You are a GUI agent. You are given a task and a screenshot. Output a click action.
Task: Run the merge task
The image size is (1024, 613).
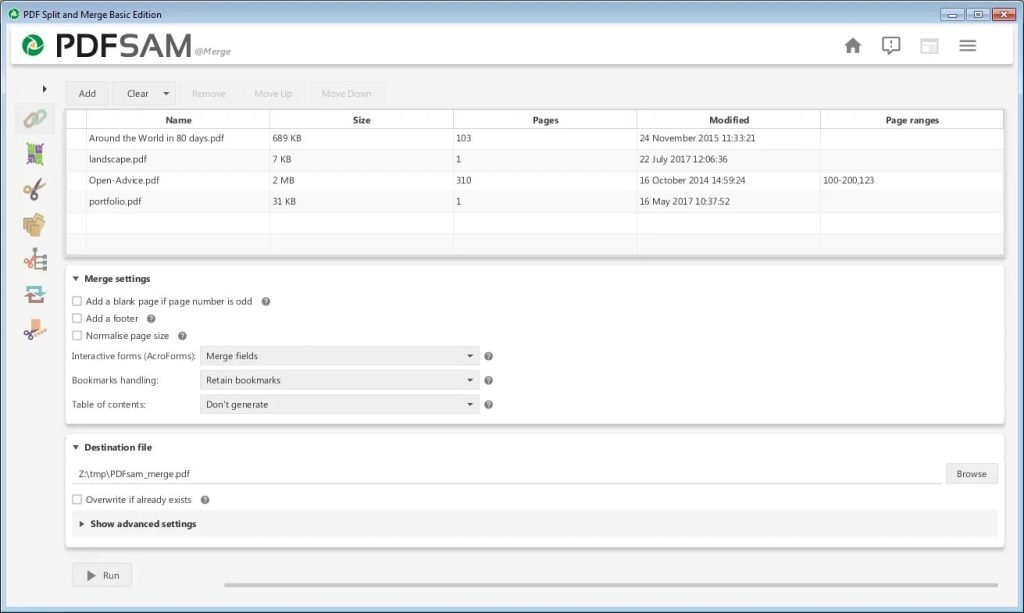[103, 575]
